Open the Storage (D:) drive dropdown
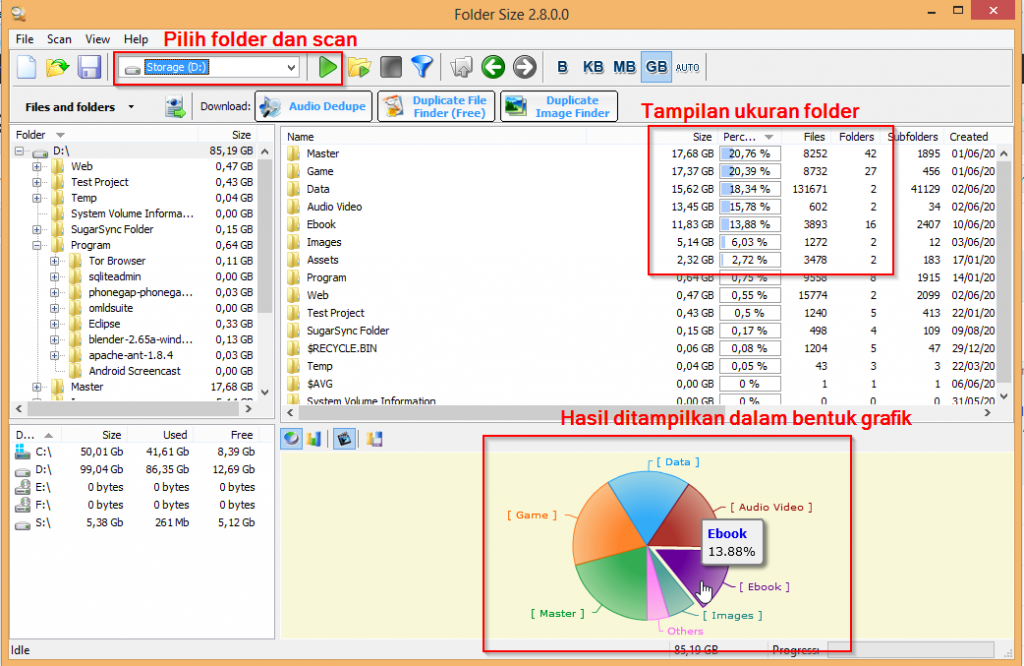This screenshot has height=666, width=1024. 291,67
